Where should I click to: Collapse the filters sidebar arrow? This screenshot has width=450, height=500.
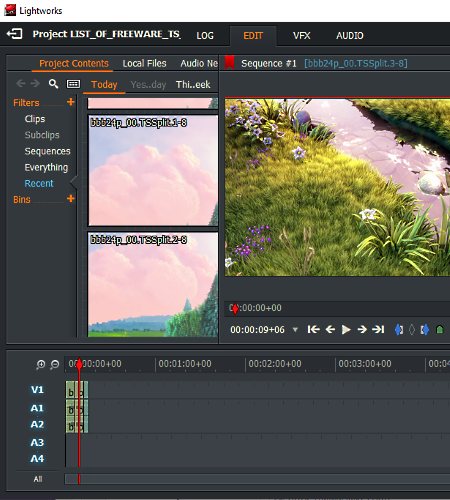click(x=74, y=182)
